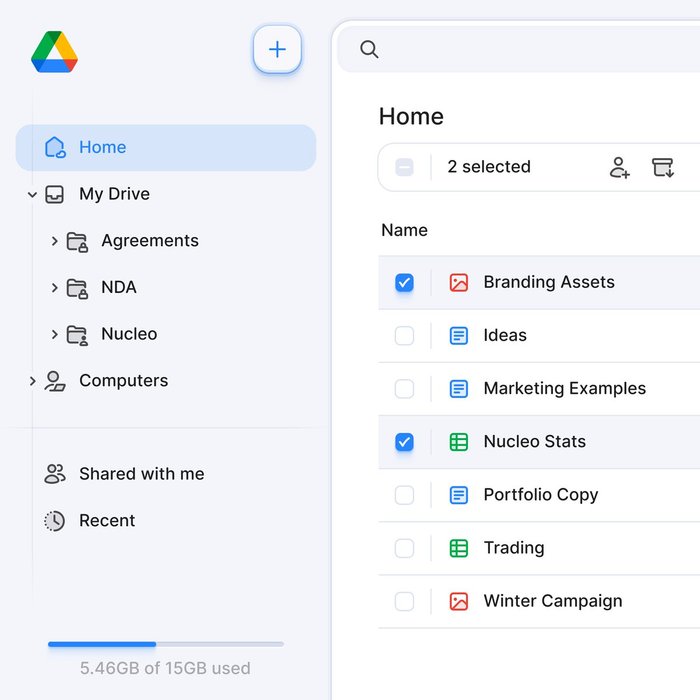Click the NDA locked folder icon
The width and height of the screenshot is (700, 700).
coord(77,288)
